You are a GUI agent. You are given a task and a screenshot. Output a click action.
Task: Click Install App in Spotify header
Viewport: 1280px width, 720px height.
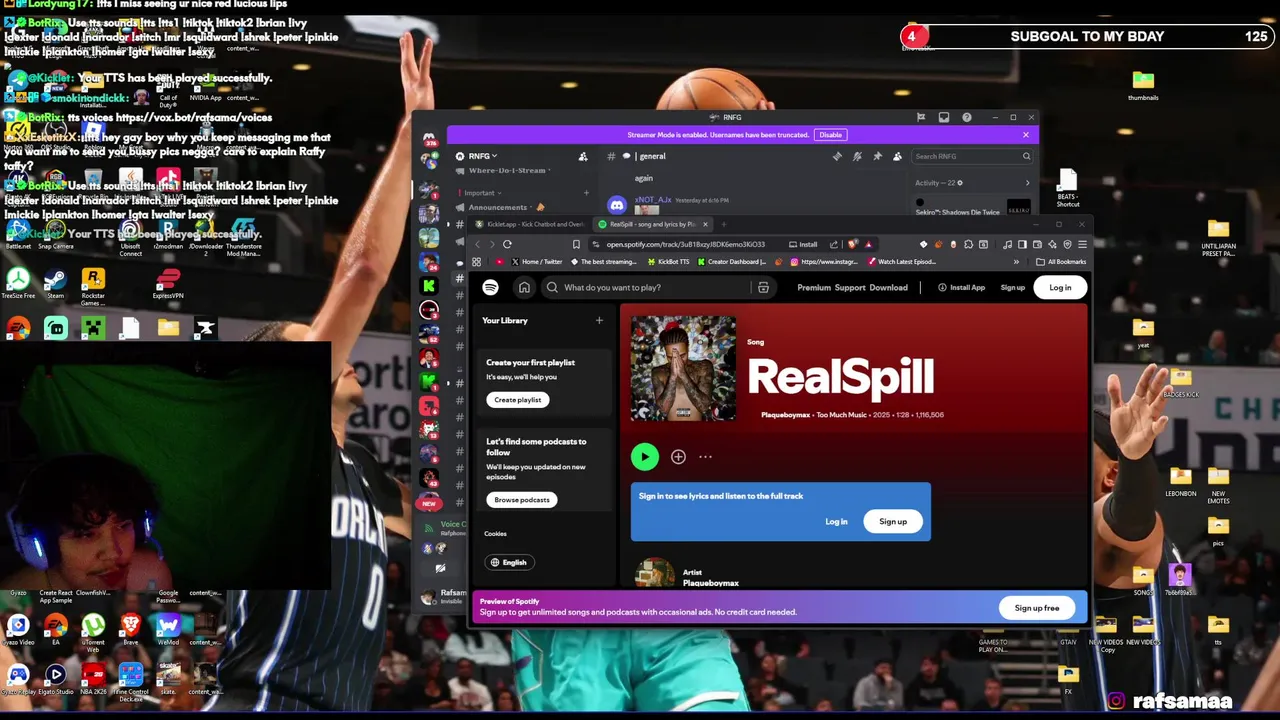pyautogui.click(x=961, y=288)
